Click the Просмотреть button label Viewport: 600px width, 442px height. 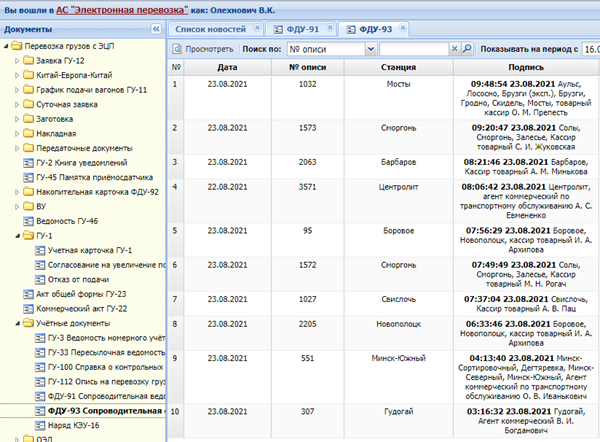(209, 49)
